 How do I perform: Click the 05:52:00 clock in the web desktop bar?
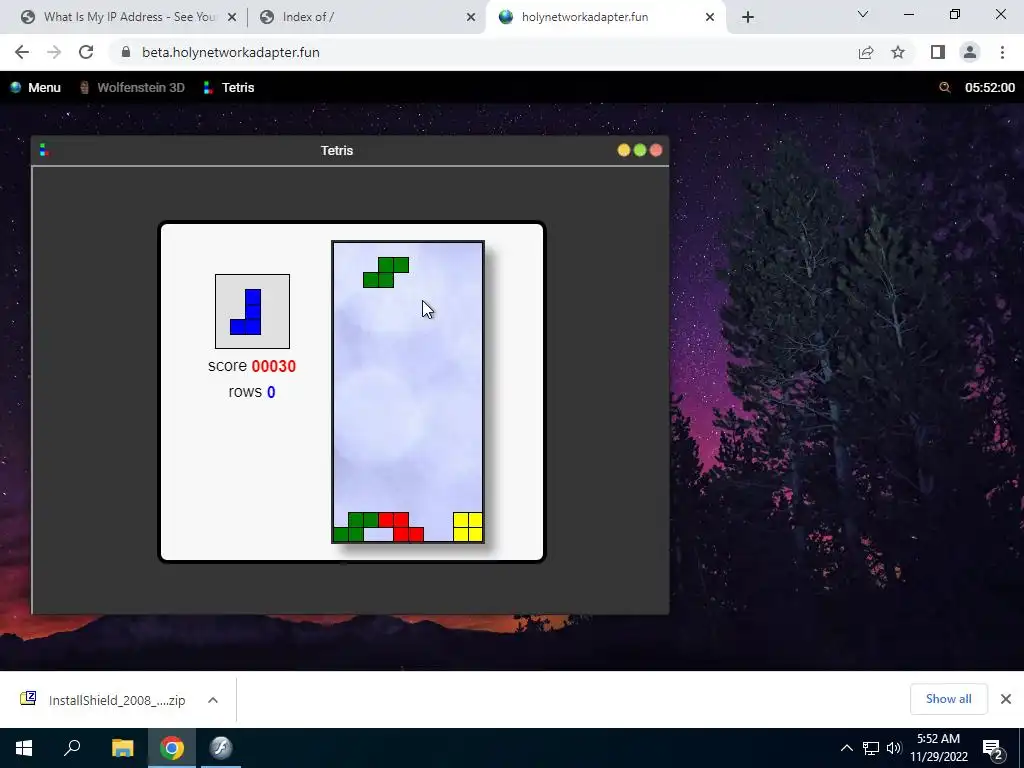[990, 88]
